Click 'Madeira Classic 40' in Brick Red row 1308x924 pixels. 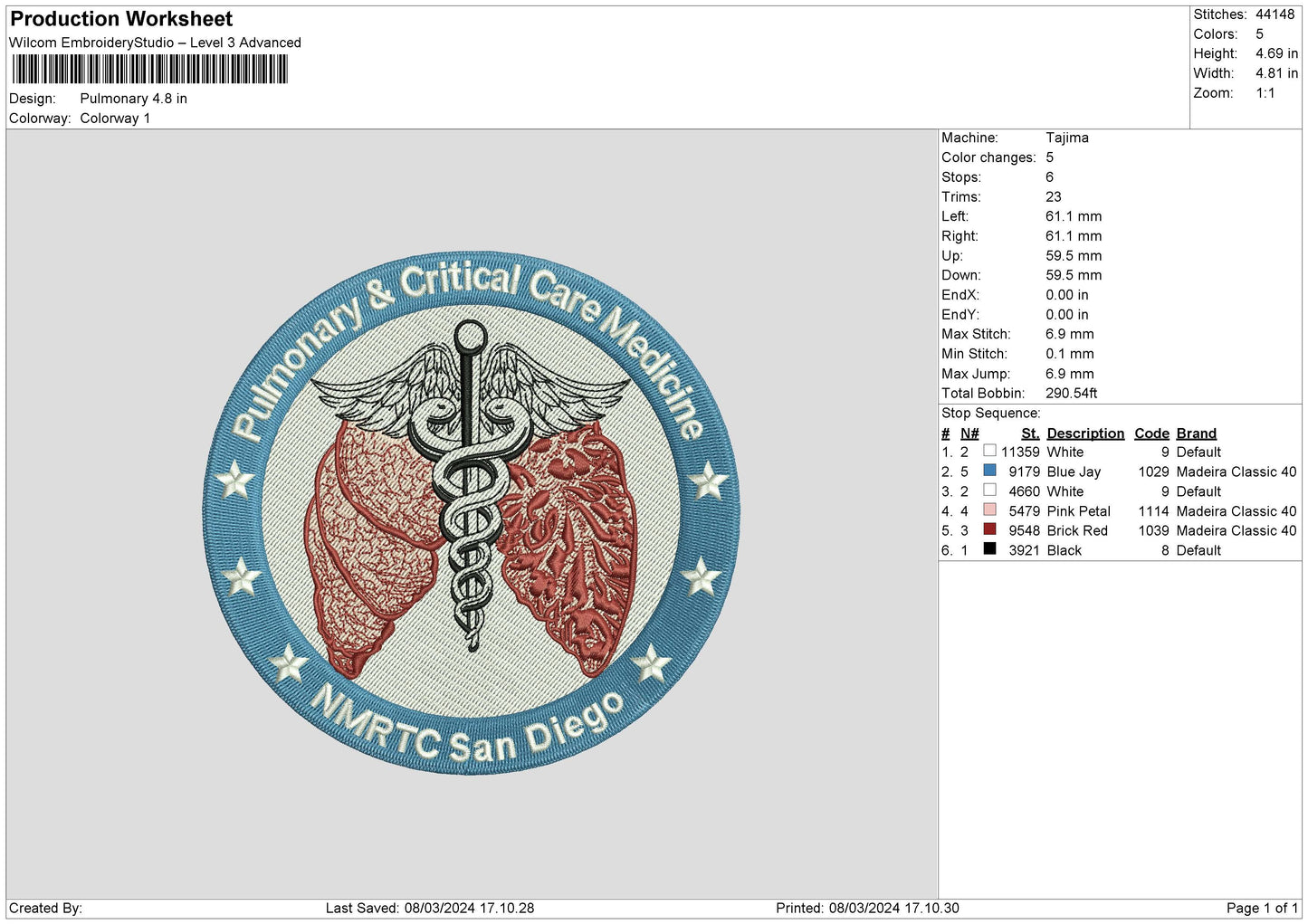[x=1236, y=531]
